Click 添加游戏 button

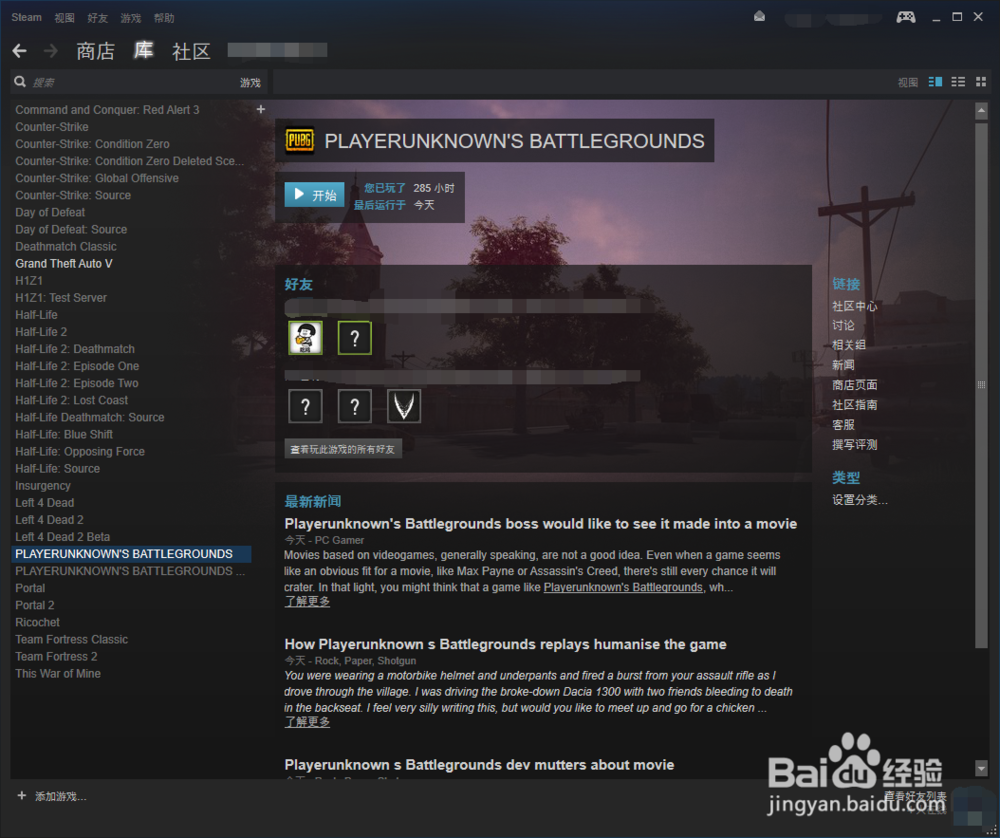click(x=52, y=796)
